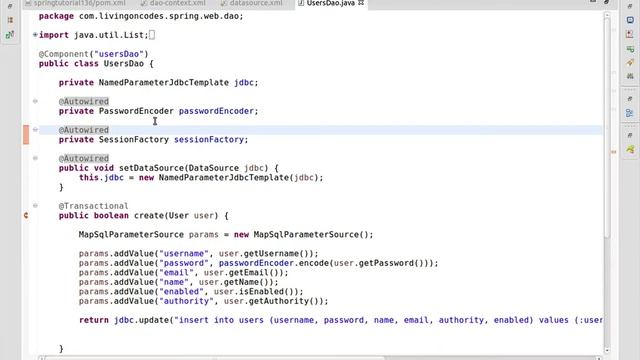Screen dimensions: 640x360
Task: Click the vertical scrollbar down arrow
Action: (607, 350)
